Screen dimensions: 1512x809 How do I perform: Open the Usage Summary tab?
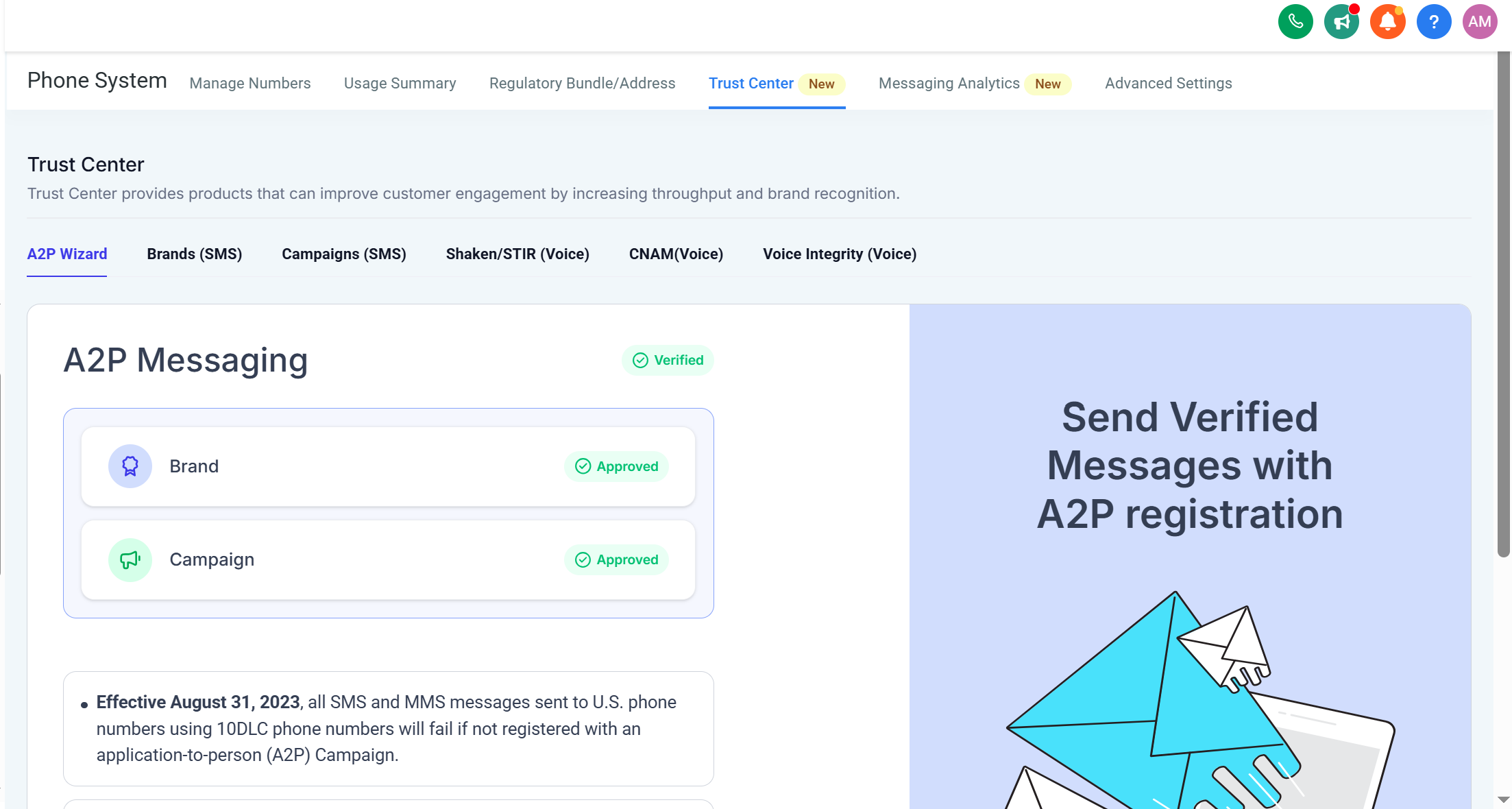click(400, 84)
